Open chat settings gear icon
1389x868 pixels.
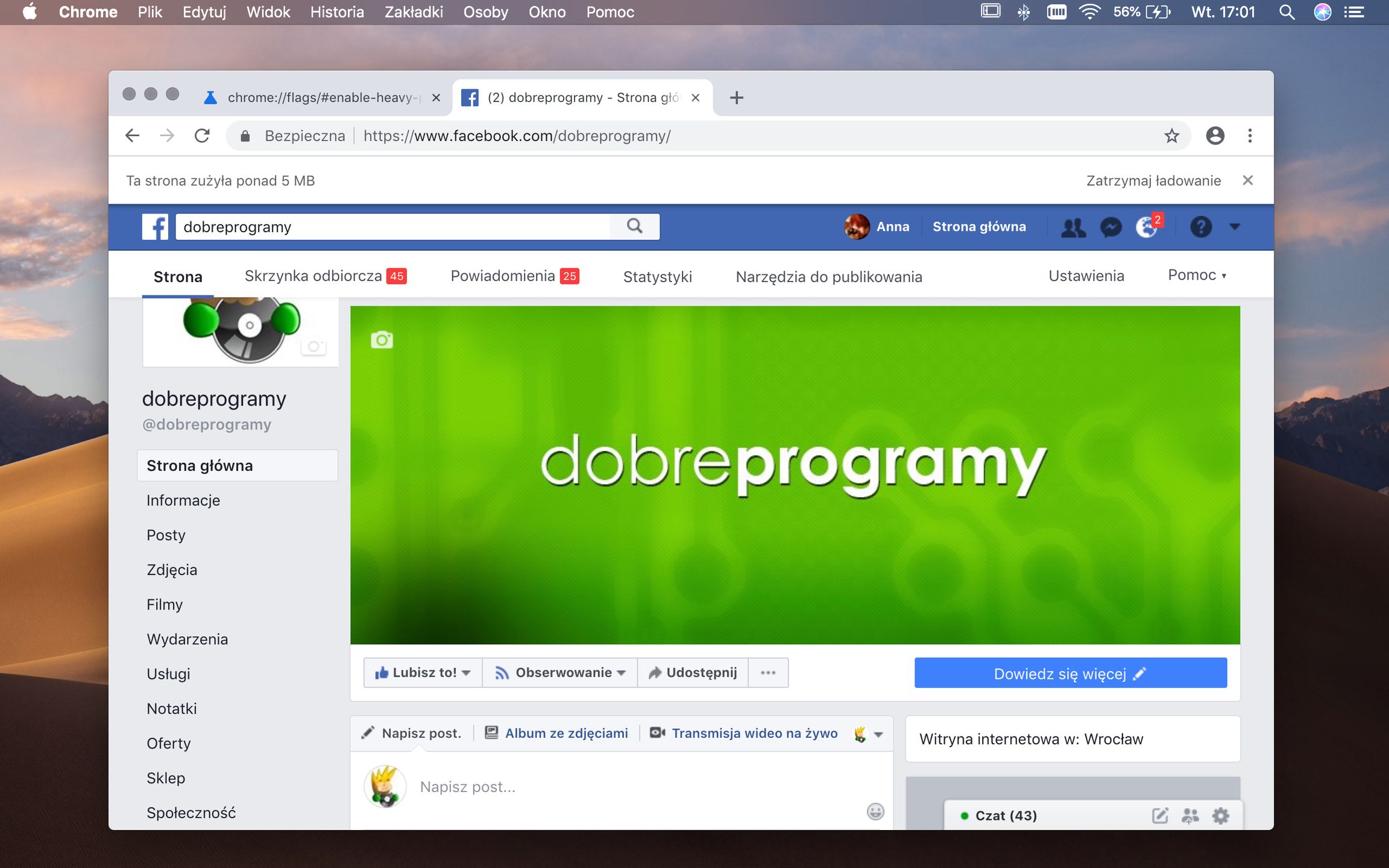1221,816
